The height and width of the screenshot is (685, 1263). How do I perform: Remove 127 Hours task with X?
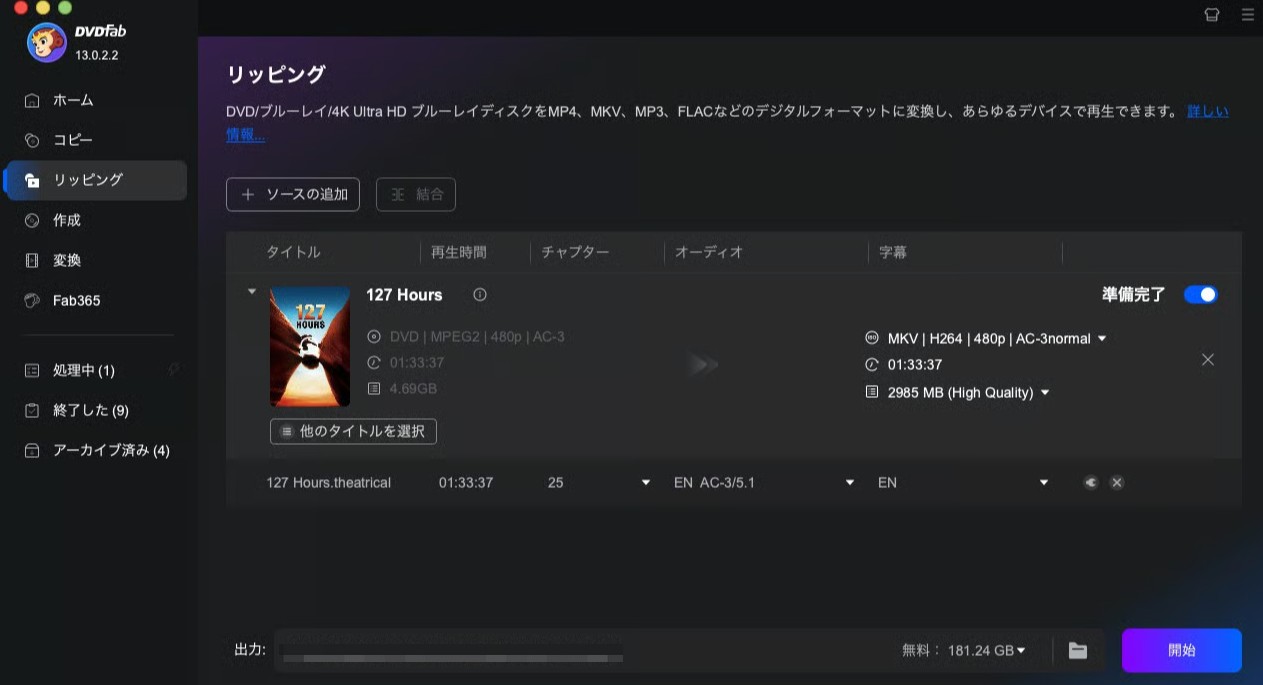[1208, 360]
